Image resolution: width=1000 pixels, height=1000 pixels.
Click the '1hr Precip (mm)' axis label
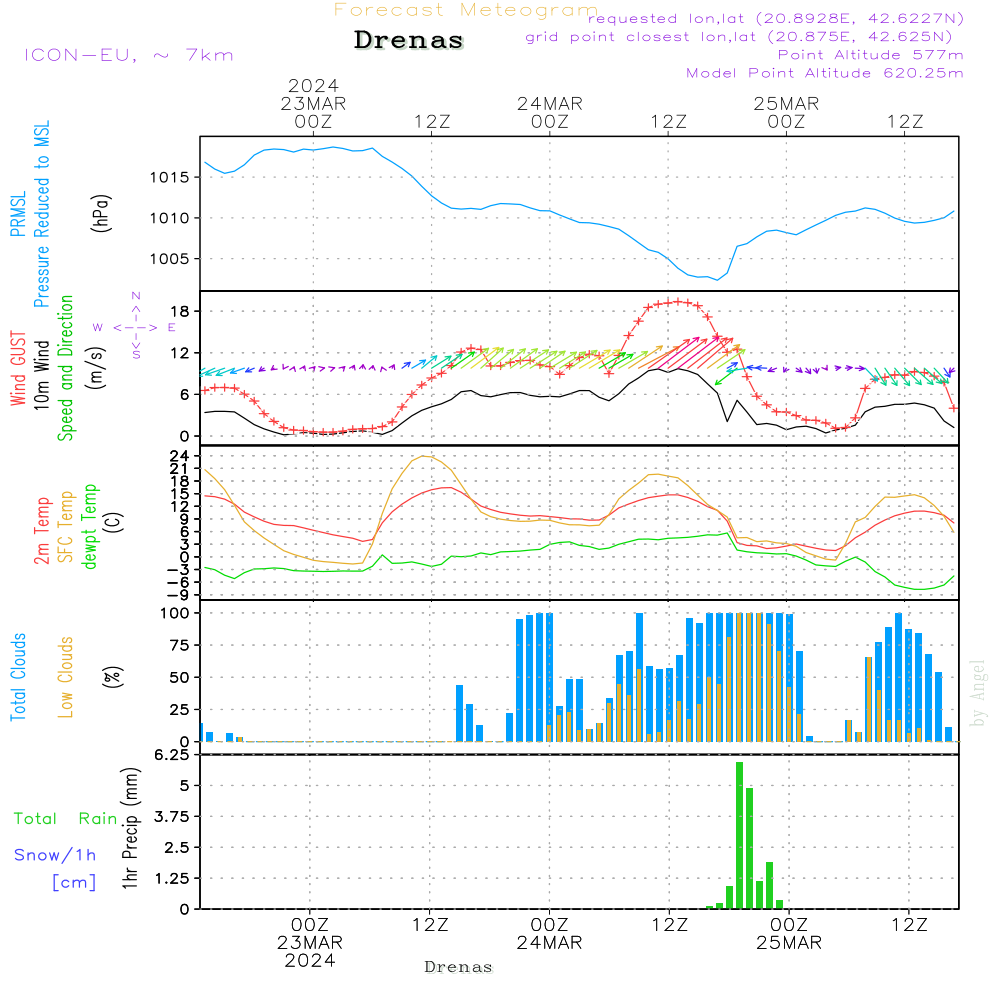tap(130, 828)
